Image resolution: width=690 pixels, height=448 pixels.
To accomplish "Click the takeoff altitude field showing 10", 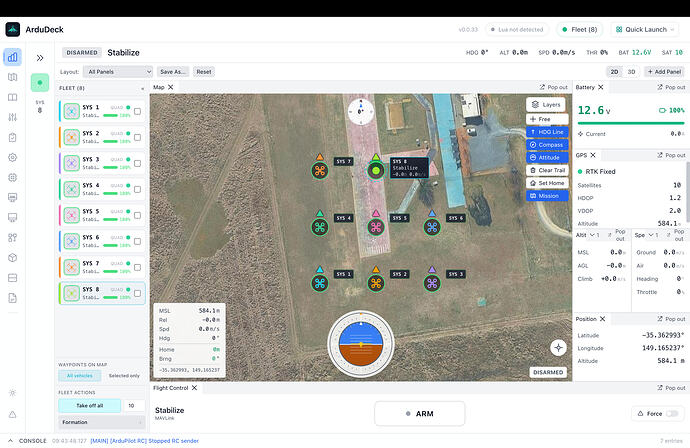I will [x=134, y=406].
